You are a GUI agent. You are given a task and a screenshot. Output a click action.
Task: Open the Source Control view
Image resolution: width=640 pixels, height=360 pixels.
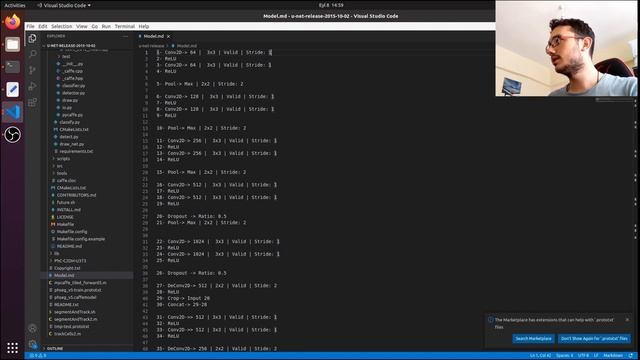(32, 70)
